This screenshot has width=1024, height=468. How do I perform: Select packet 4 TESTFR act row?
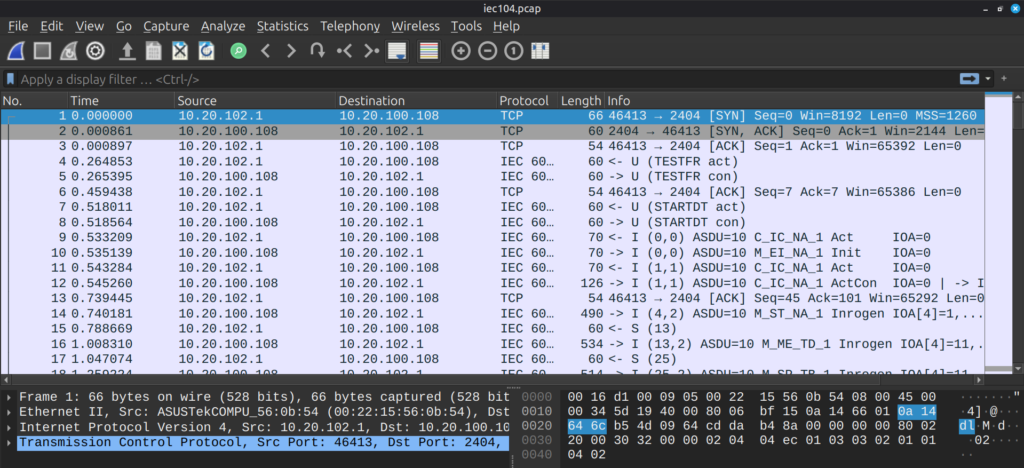[492, 161]
